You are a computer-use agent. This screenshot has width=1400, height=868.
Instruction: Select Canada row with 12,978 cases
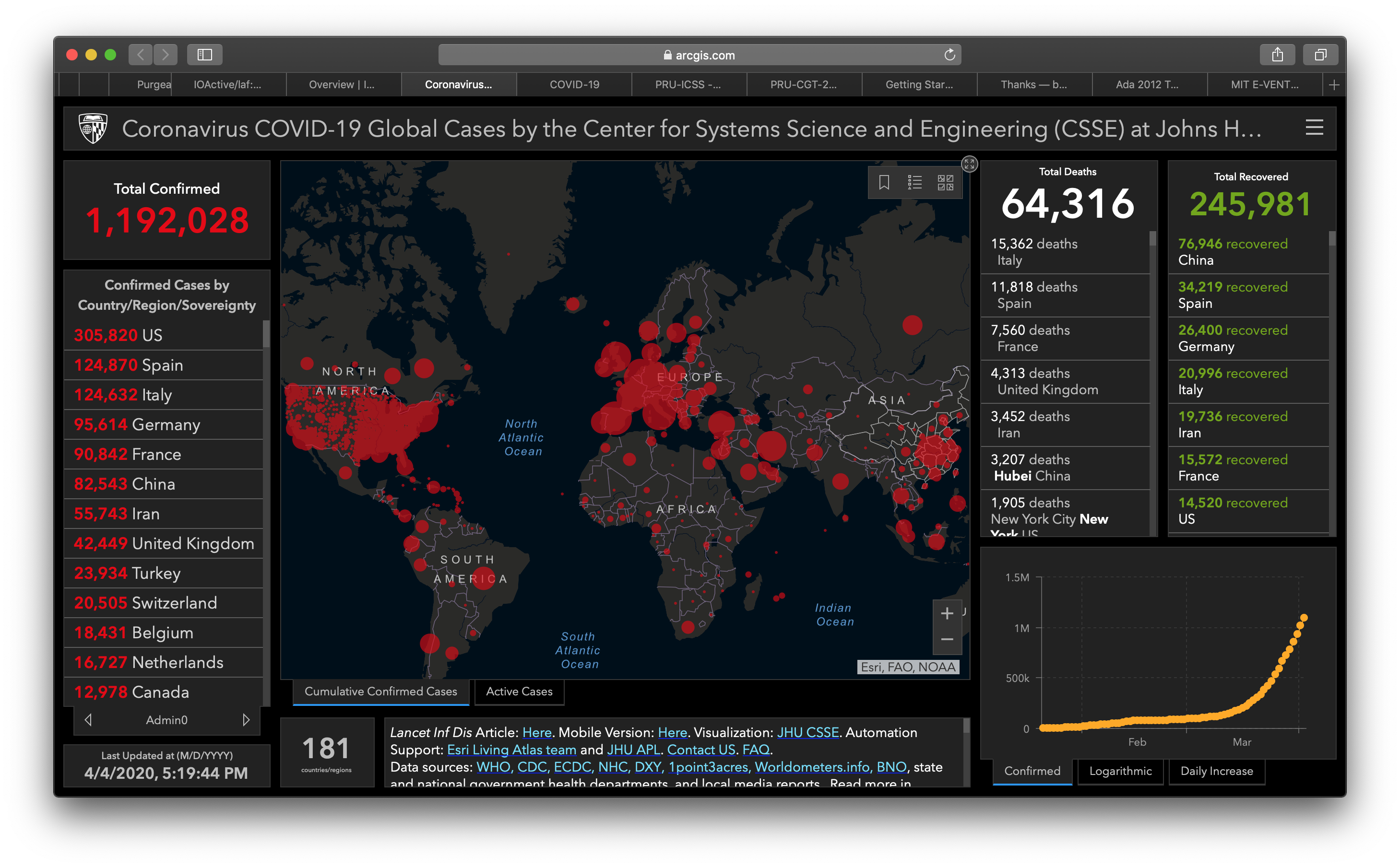click(x=163, y=692)
